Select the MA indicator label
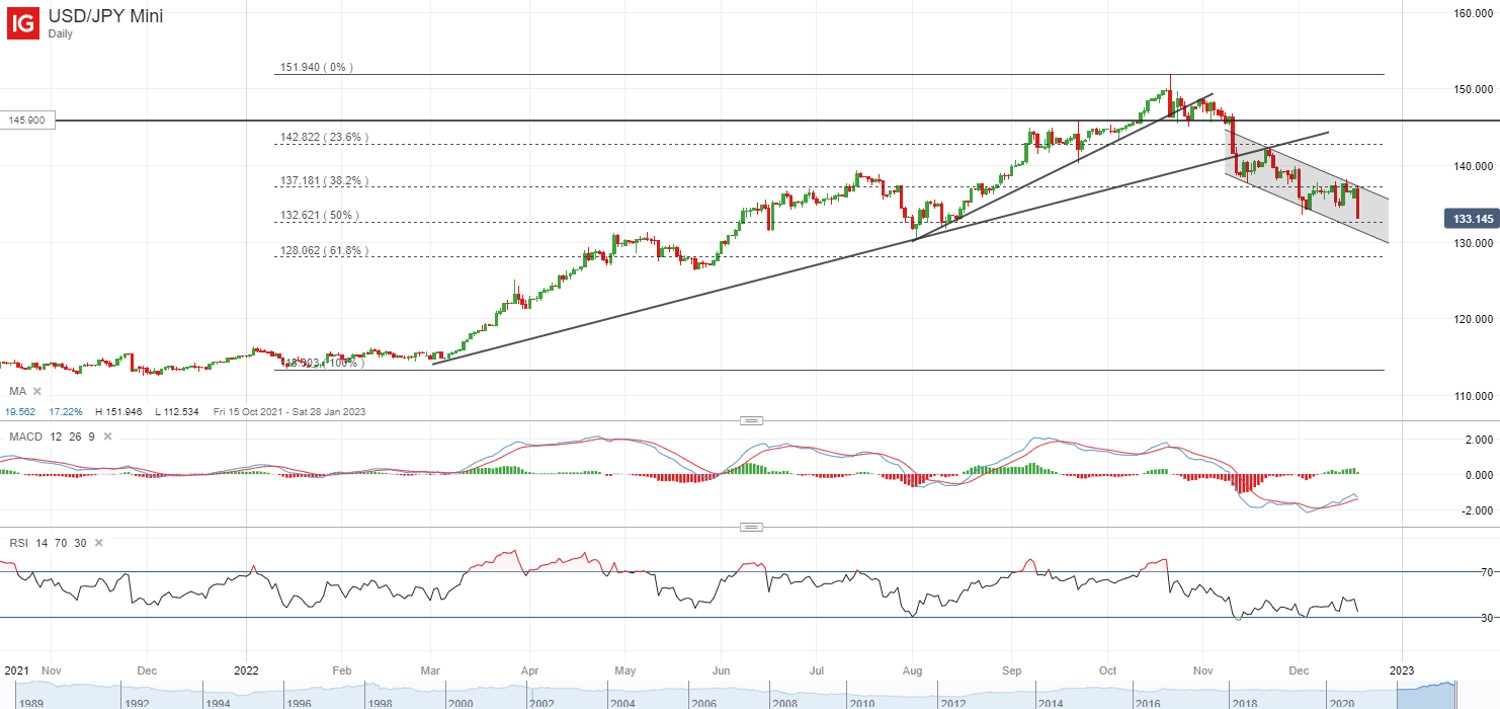The width and height of the screenshot is (1500, 709). 17,391
